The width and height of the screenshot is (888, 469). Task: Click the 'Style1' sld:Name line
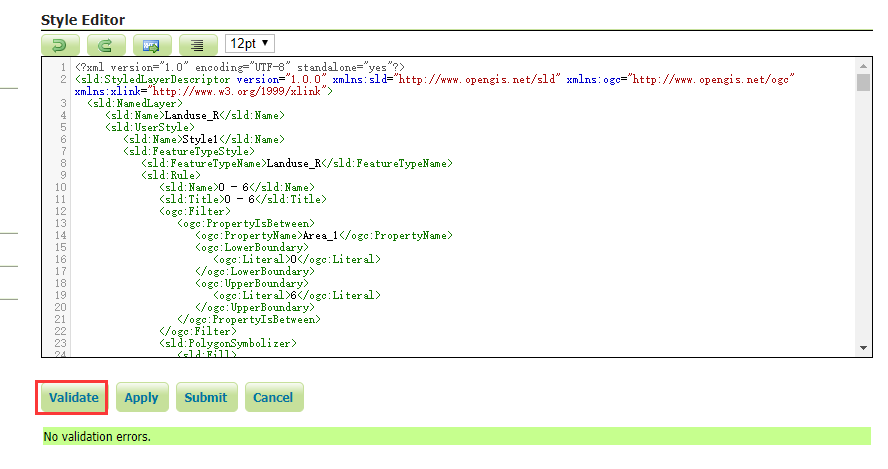click(204, 139)
